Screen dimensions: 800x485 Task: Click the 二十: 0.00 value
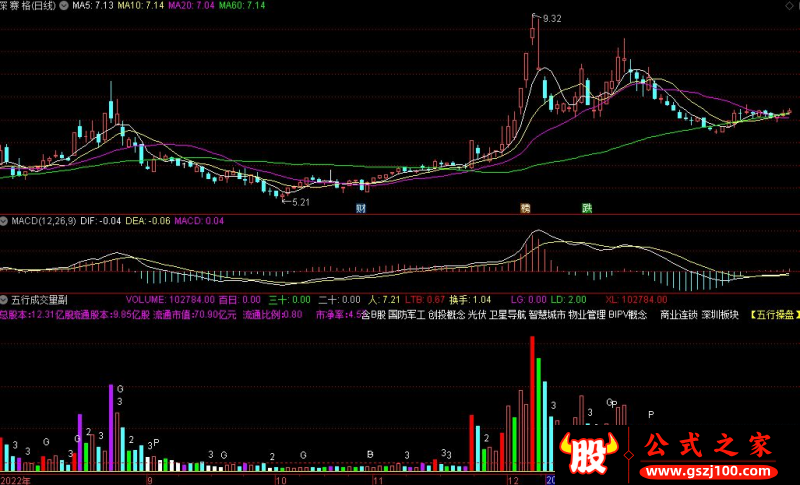pos(339,300)
